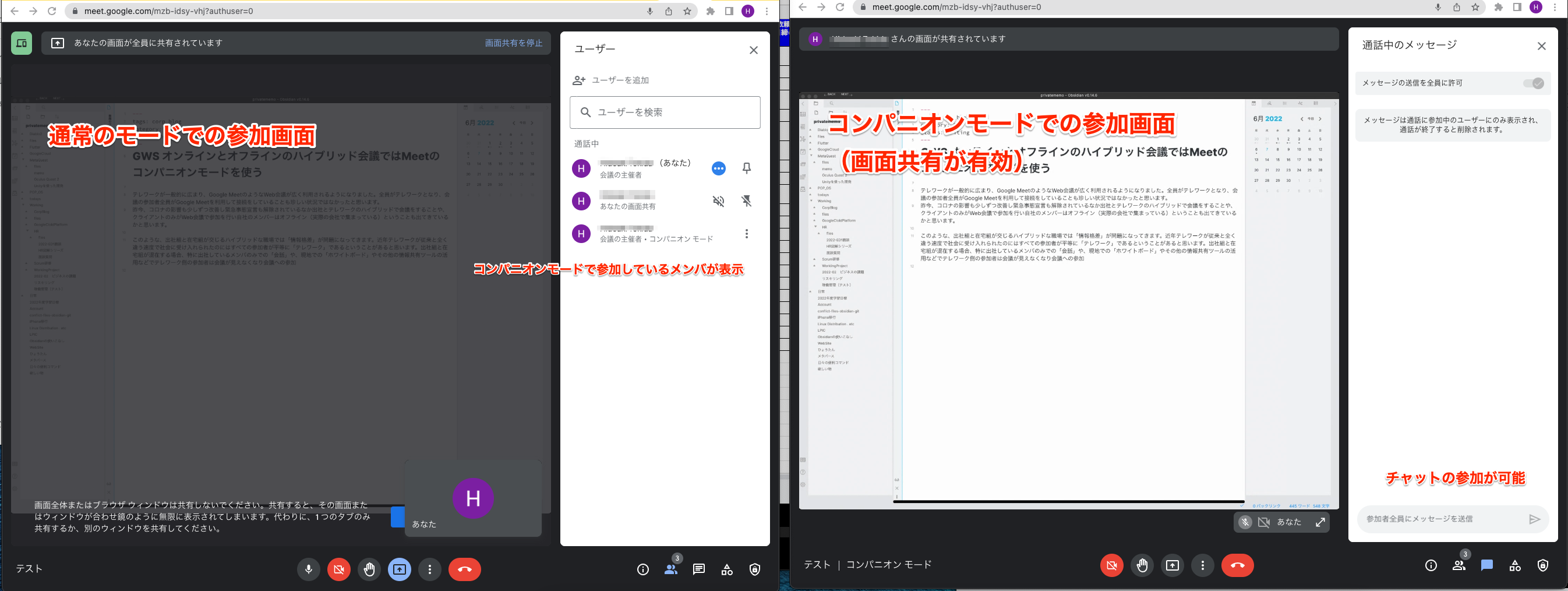This screenshot has width=1568, height=591.
Task: Click green screen-presenting icon top-left
Action: [22, 43]
